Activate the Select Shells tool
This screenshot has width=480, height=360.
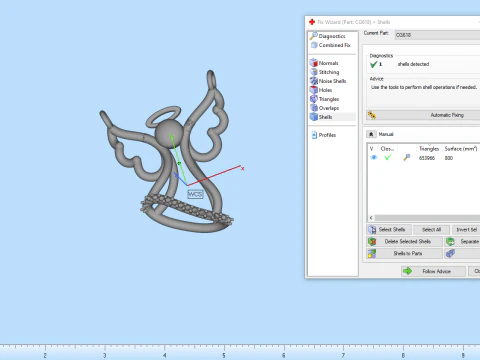389,230
